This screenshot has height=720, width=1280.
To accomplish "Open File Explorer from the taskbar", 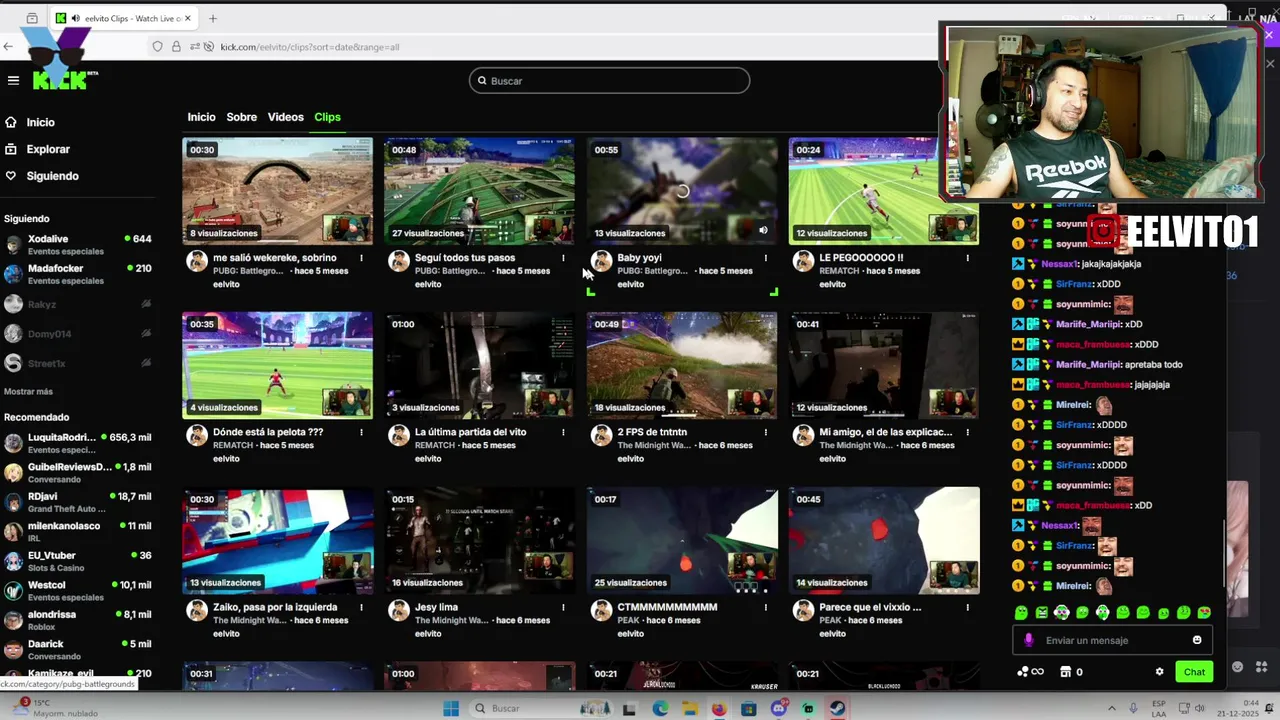I will (x=690, y=709).
